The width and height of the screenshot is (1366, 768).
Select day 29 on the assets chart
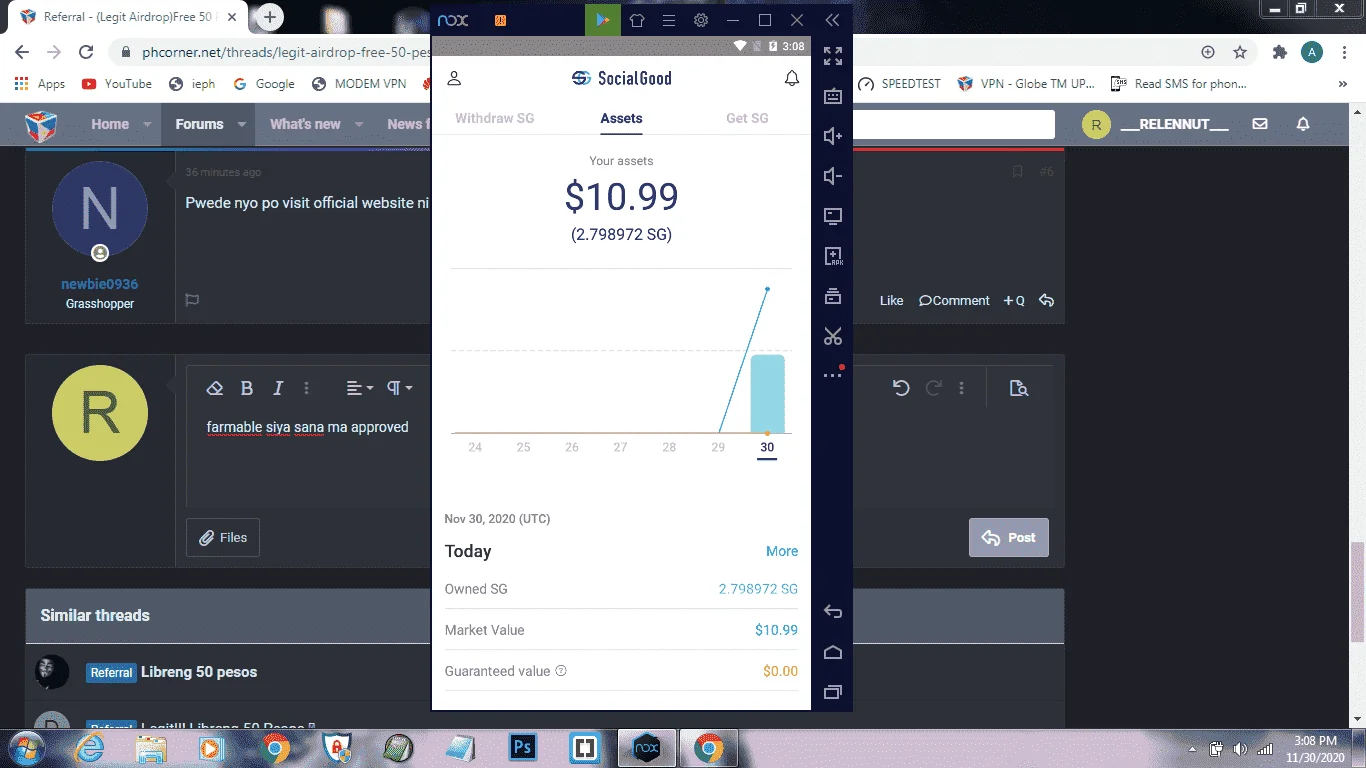(718, 447)
